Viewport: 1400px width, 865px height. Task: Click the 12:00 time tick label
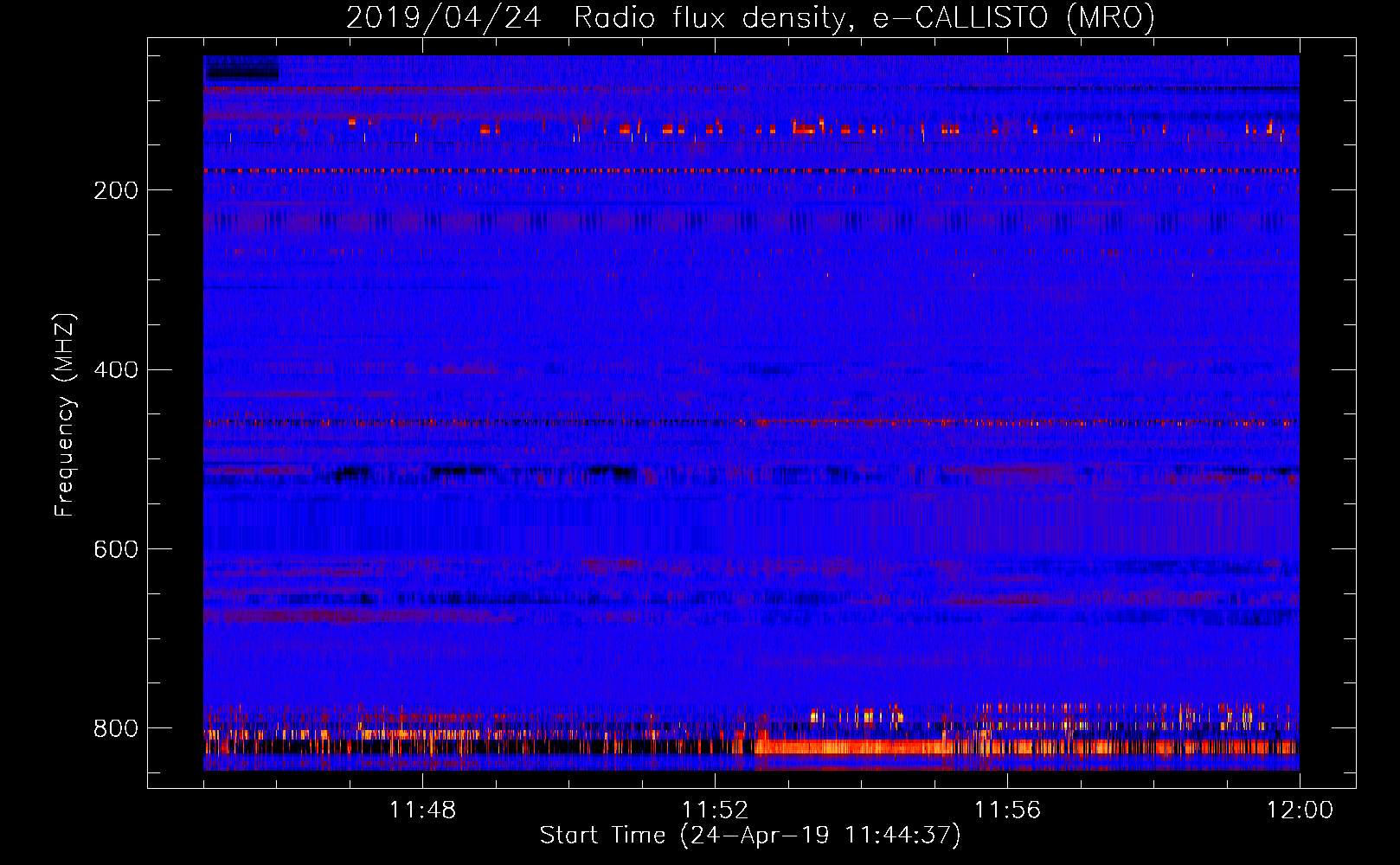[1300, 811]
